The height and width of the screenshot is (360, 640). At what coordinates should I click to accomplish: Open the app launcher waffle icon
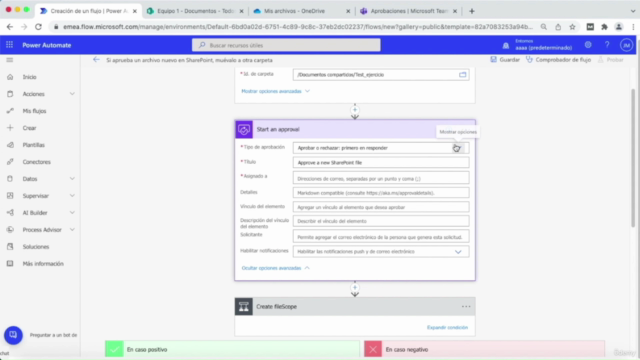point(9,45)
